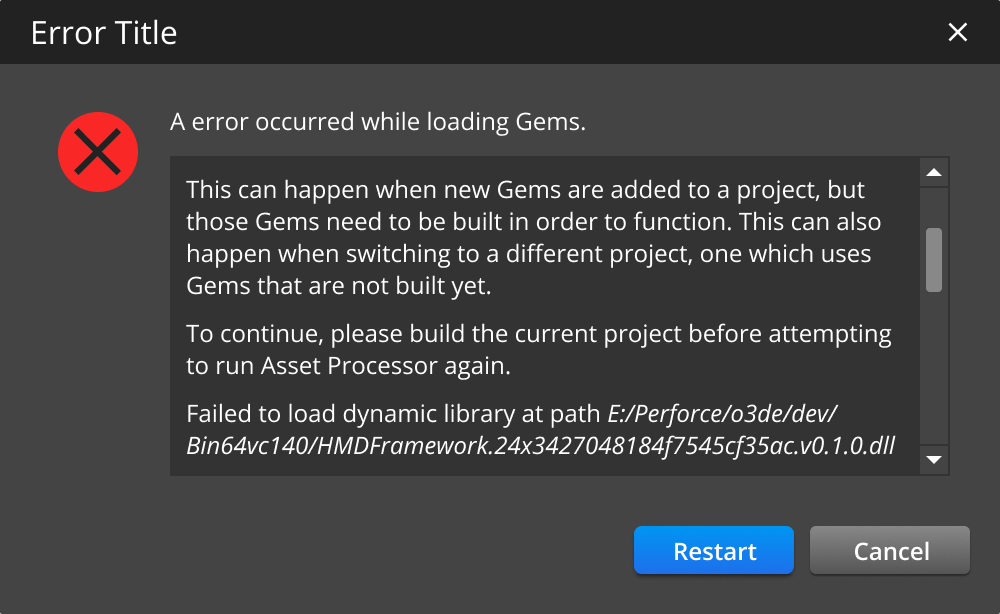
Task: Click the "To continue, please build" line
Action: point(538,334)
